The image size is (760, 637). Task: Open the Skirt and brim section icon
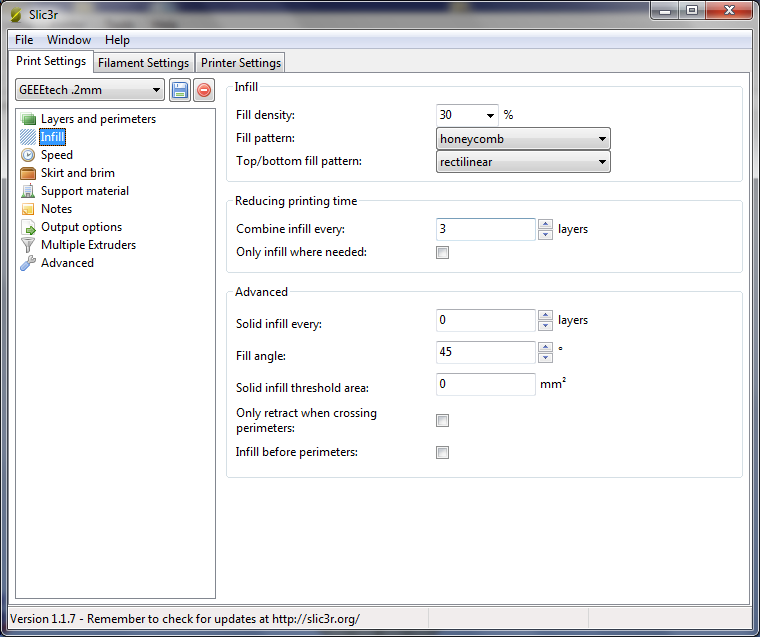pos(28,173)
